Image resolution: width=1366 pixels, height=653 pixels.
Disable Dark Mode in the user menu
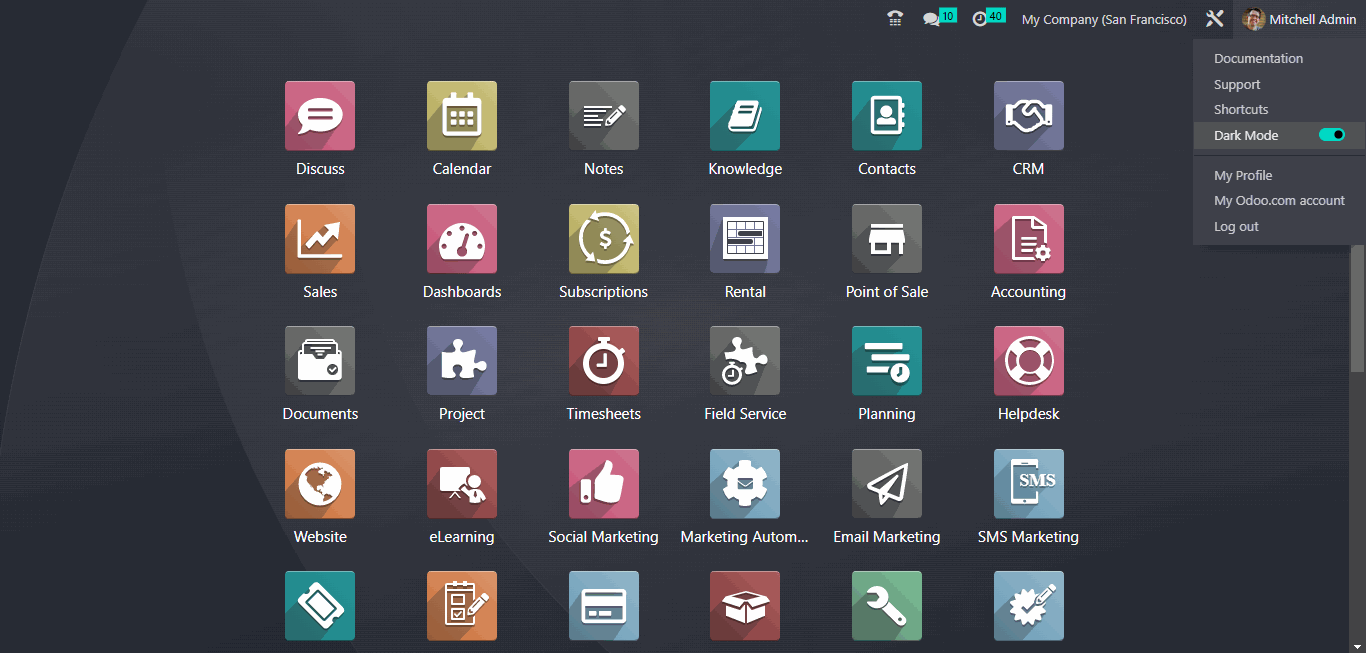point(1331,134)
